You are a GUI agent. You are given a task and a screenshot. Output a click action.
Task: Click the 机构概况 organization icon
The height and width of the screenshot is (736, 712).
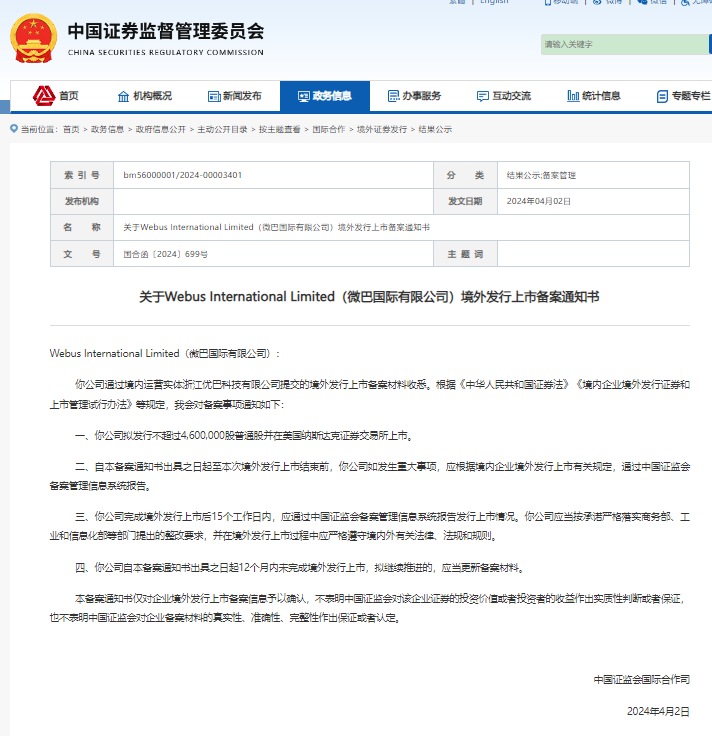[x=122, y=96]
